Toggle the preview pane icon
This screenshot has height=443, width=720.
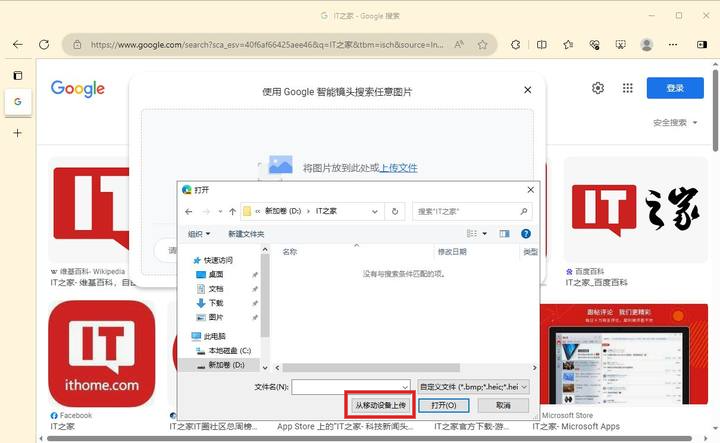tap(504, 234)
